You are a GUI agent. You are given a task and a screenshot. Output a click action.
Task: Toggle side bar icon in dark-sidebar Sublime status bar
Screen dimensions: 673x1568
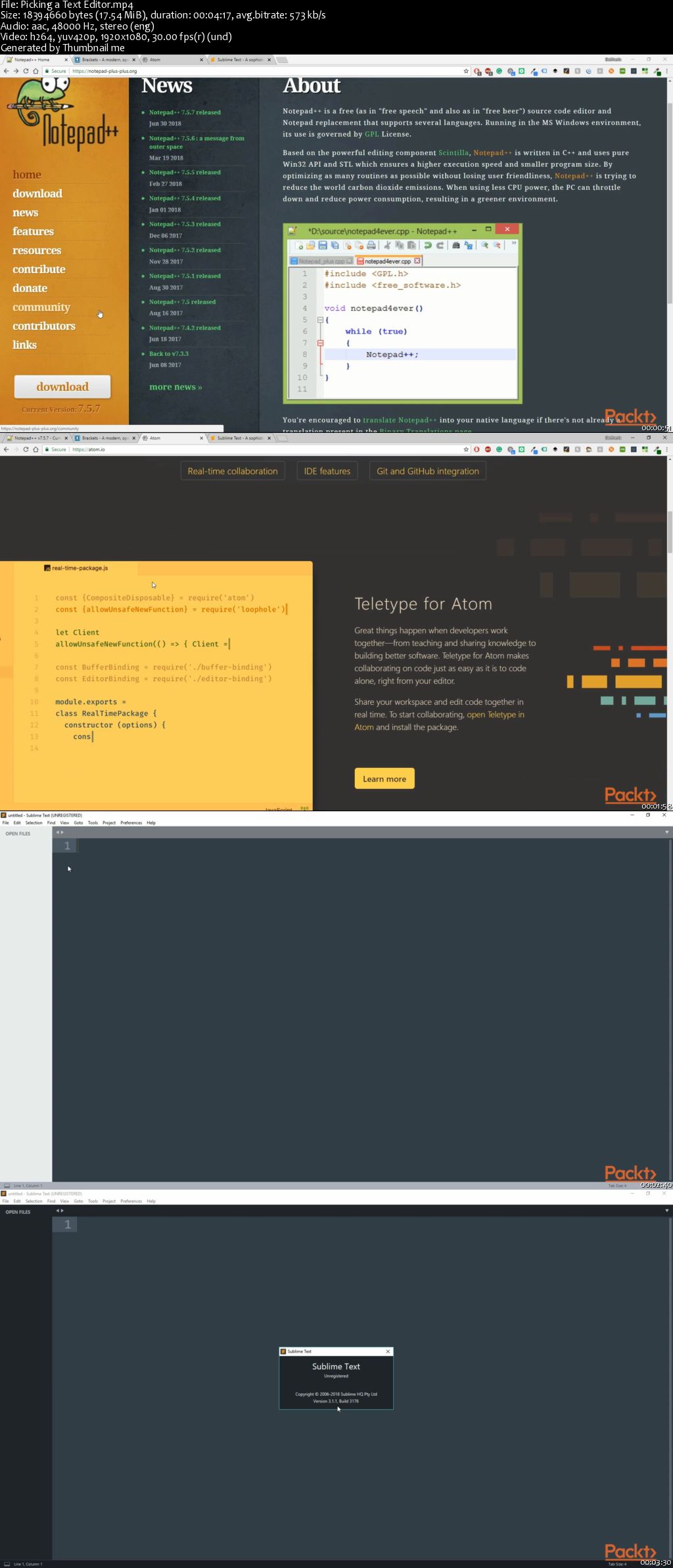pyautogui.click(x=7, y=1563)
